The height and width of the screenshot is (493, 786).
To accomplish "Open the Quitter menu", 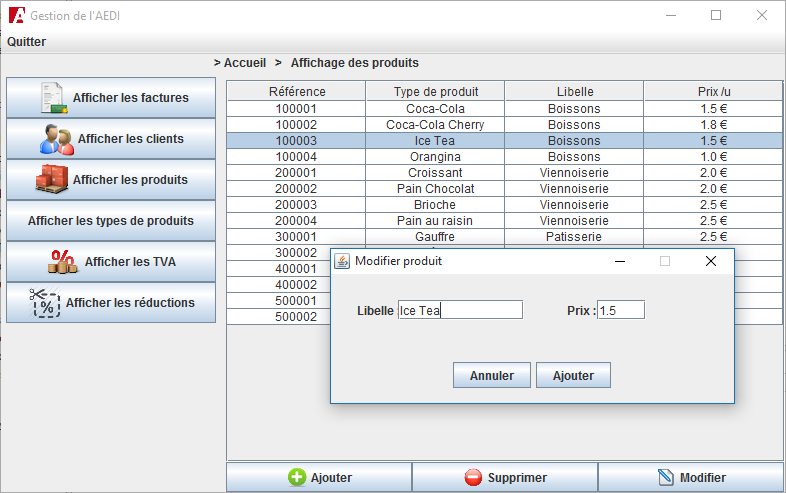I will [27, 42].
